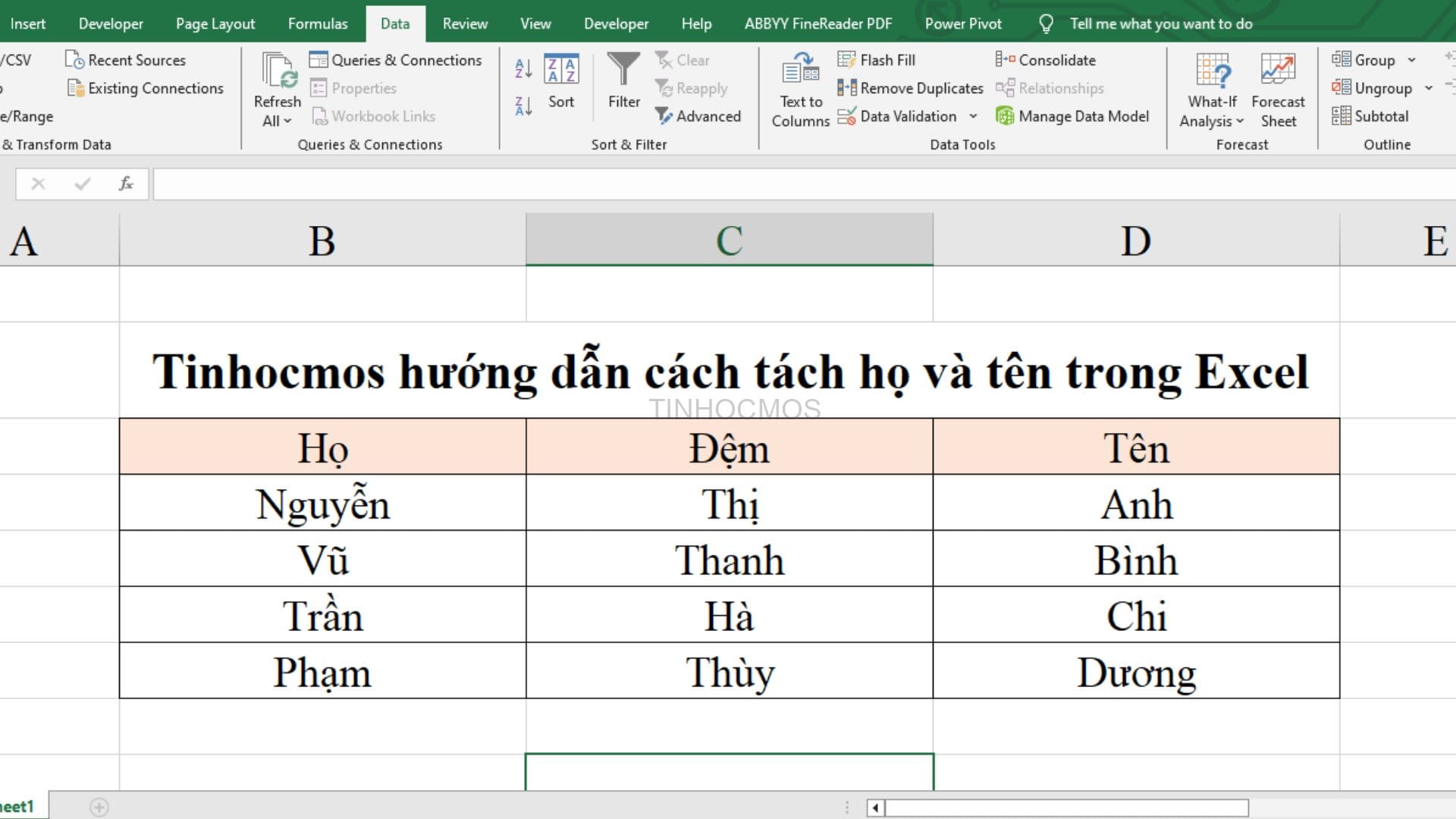Open Data Validation tool
1456x819 pixels.
click(898, 116)
